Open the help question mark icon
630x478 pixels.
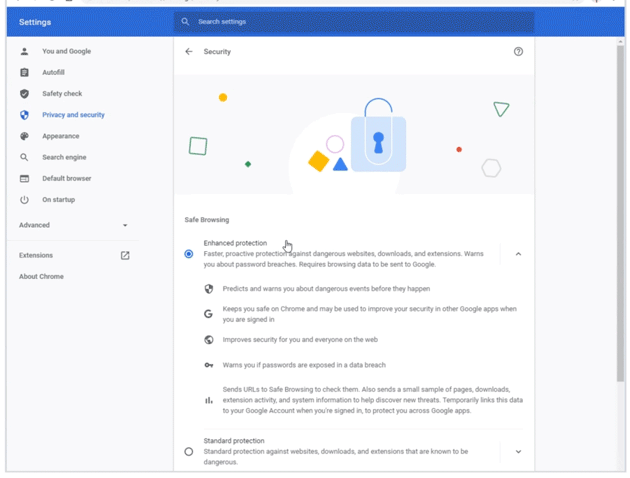tap(518, 52)
